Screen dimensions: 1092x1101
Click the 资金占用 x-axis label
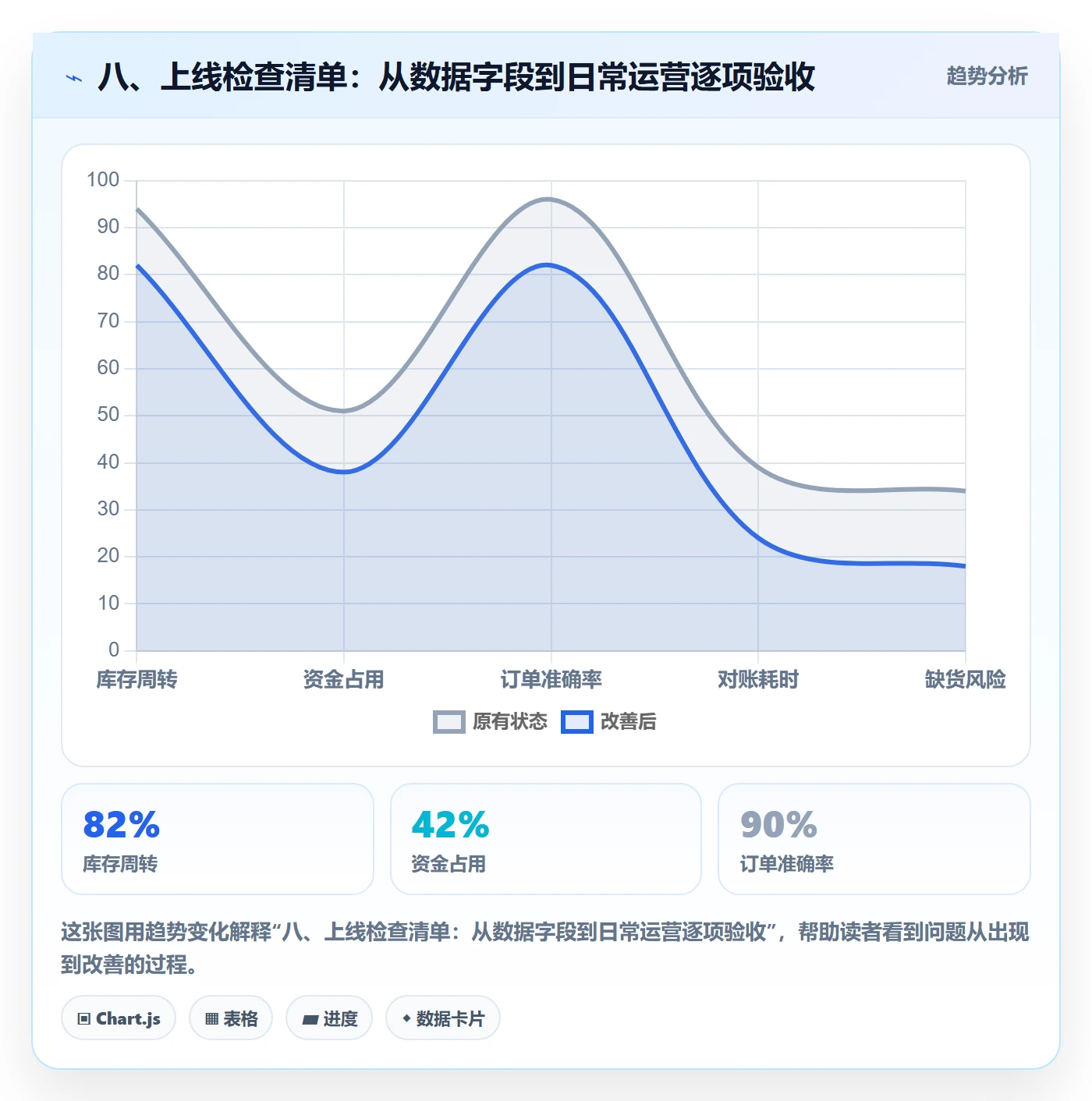(344, 679)
